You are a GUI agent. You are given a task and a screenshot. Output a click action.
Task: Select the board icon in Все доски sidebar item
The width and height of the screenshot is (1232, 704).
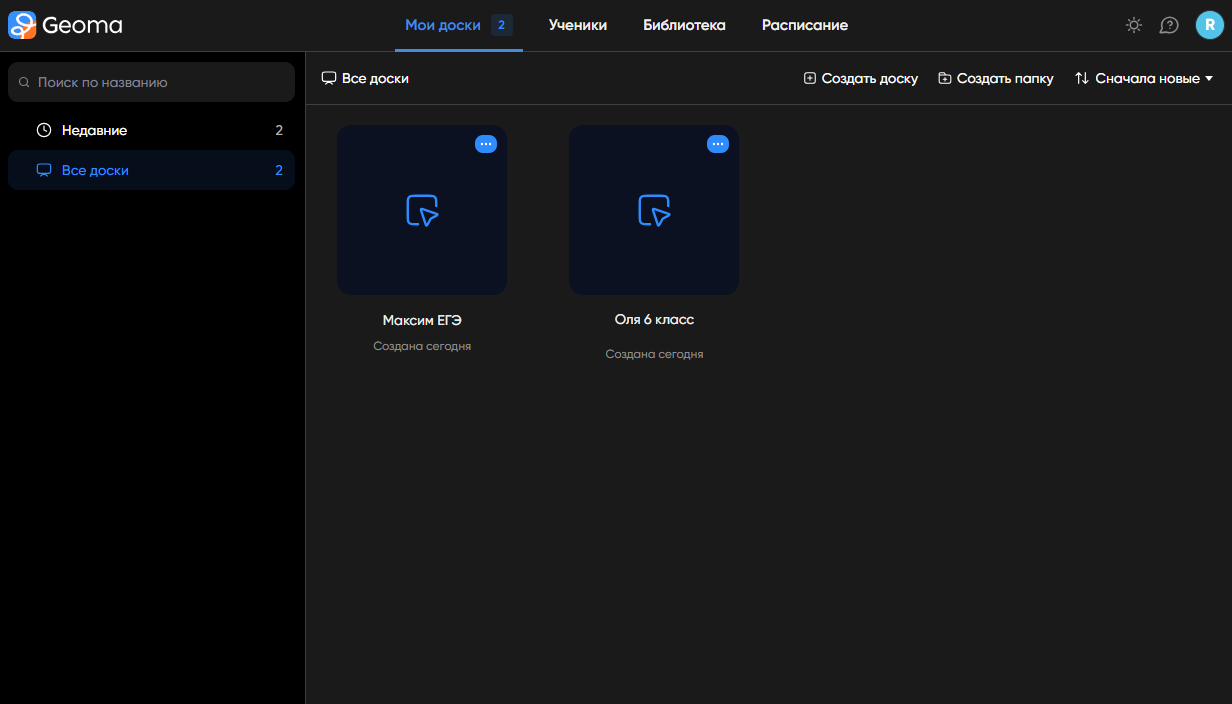pyautogui.click(x=44, y=170)
